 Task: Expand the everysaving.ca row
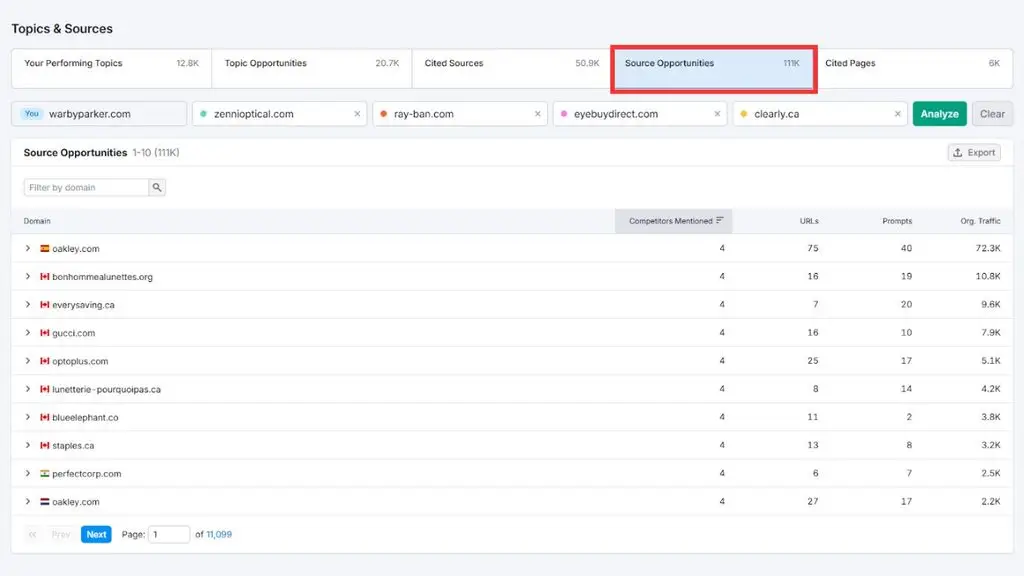coord(27,304)
